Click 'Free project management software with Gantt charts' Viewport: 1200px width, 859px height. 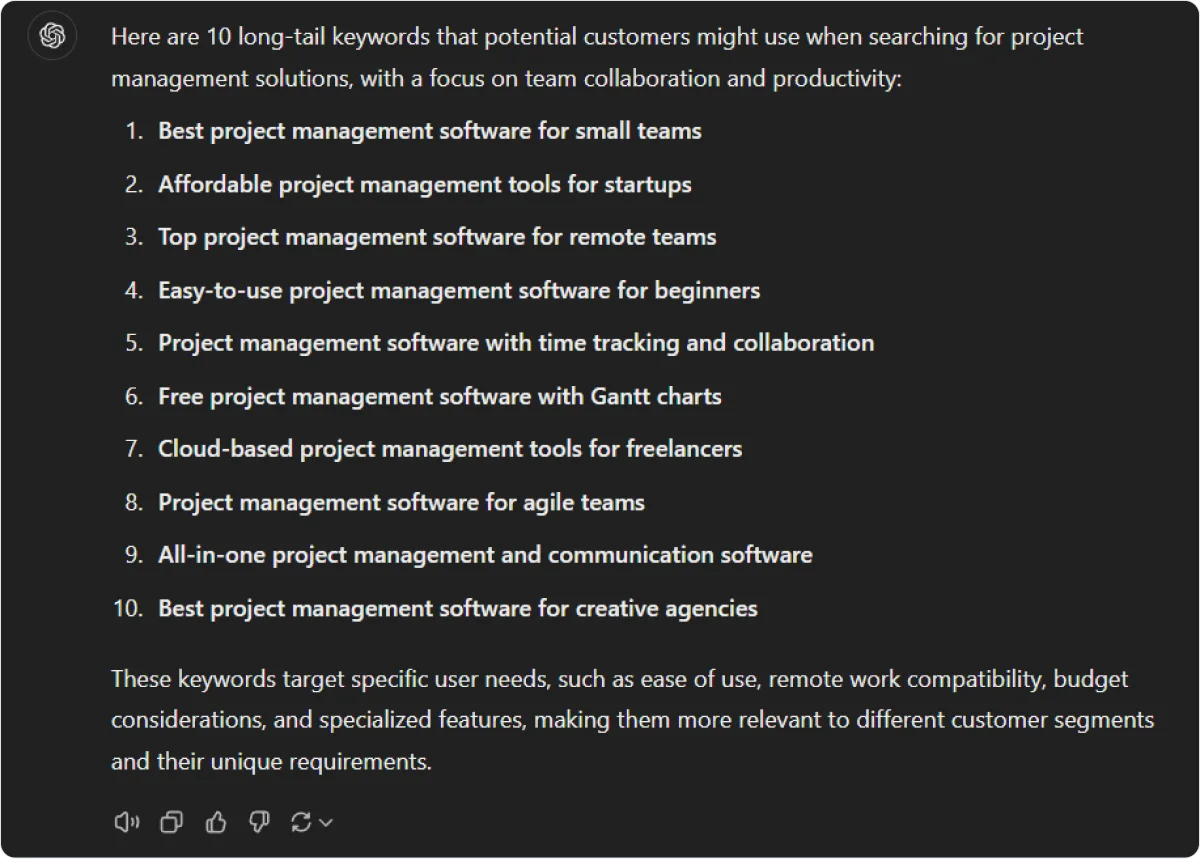pyautogui.click(x=440, y=396)
